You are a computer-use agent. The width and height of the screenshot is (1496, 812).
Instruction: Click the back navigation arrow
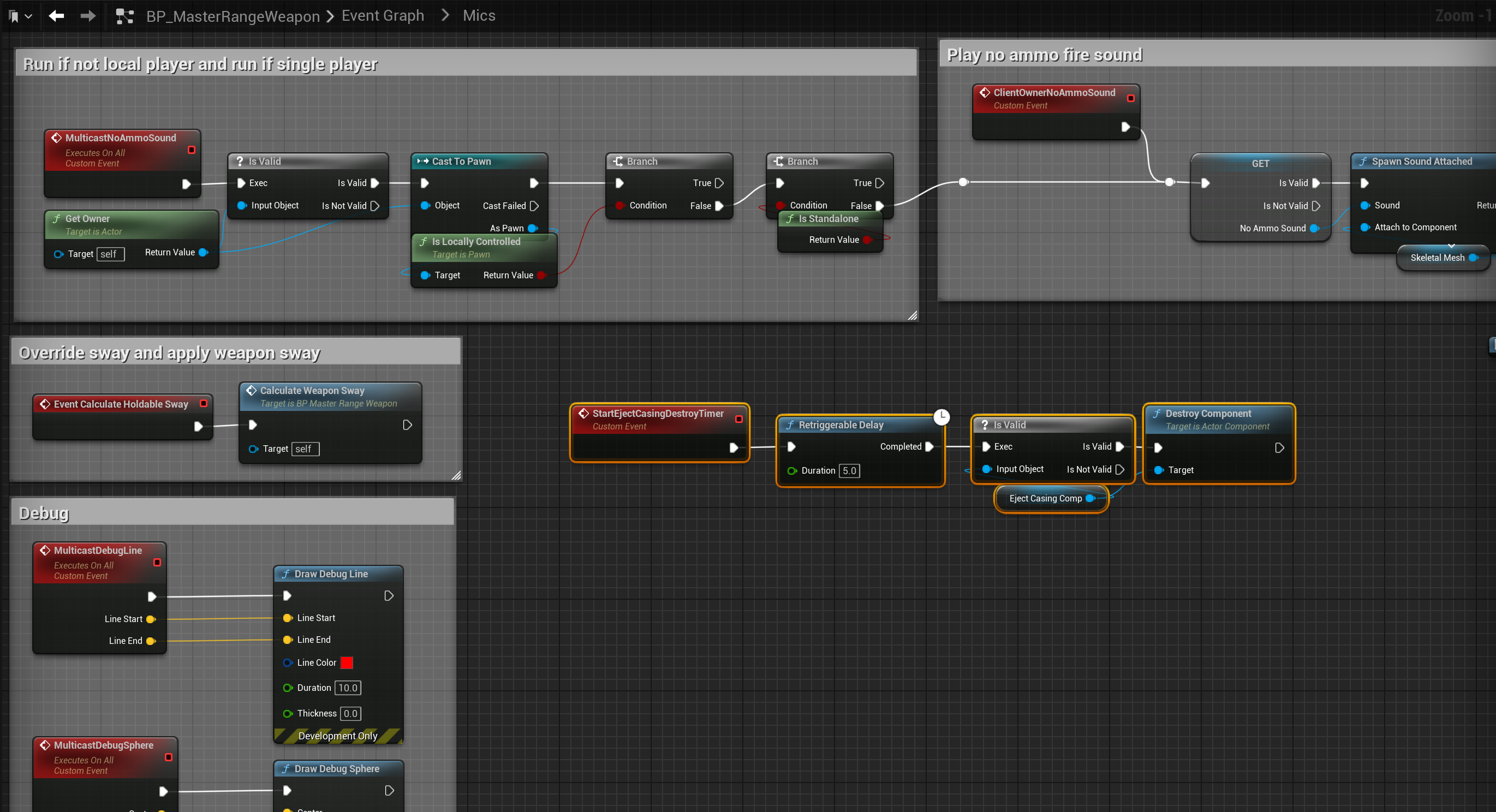[56, 16]
